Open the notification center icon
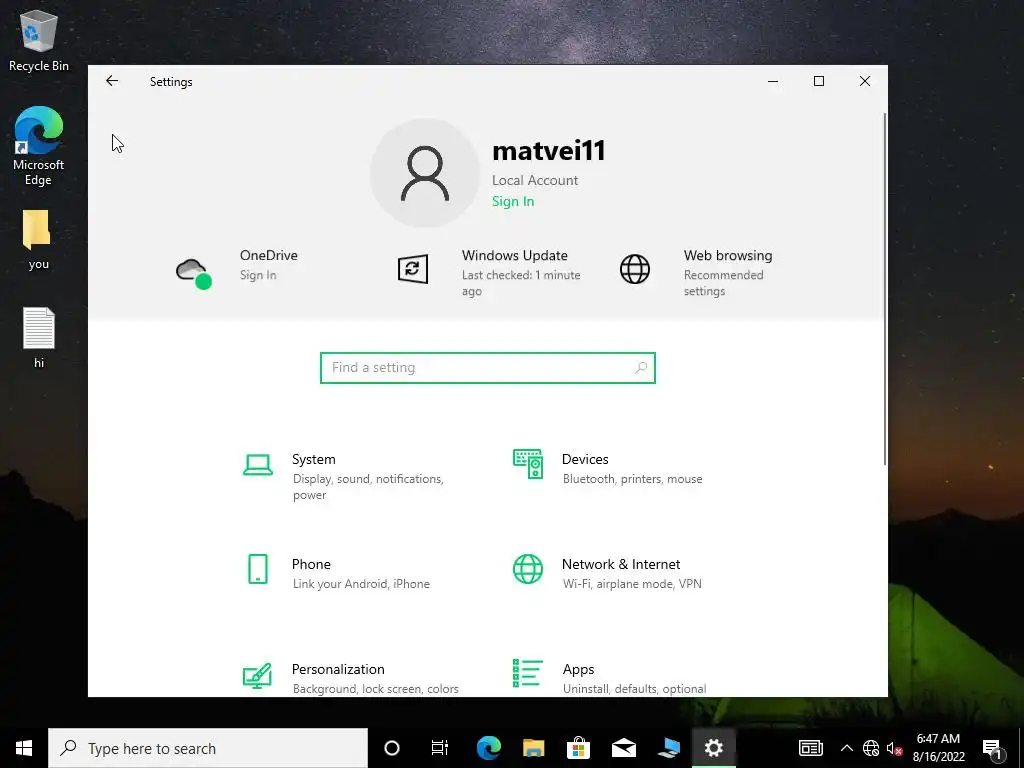This screenshot has width=1024, height=768. click(x=992, y=748)
